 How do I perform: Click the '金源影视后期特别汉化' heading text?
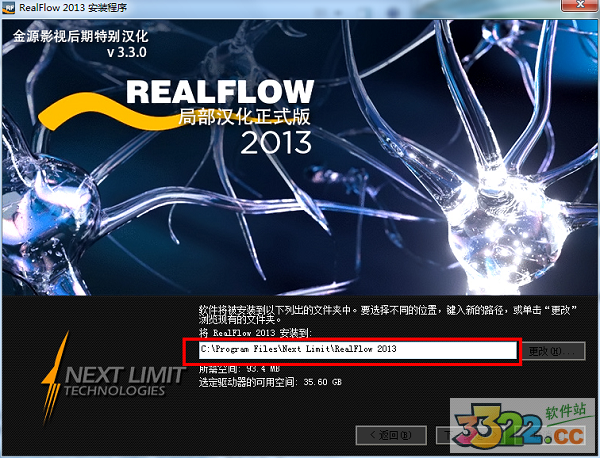(80, 36)
